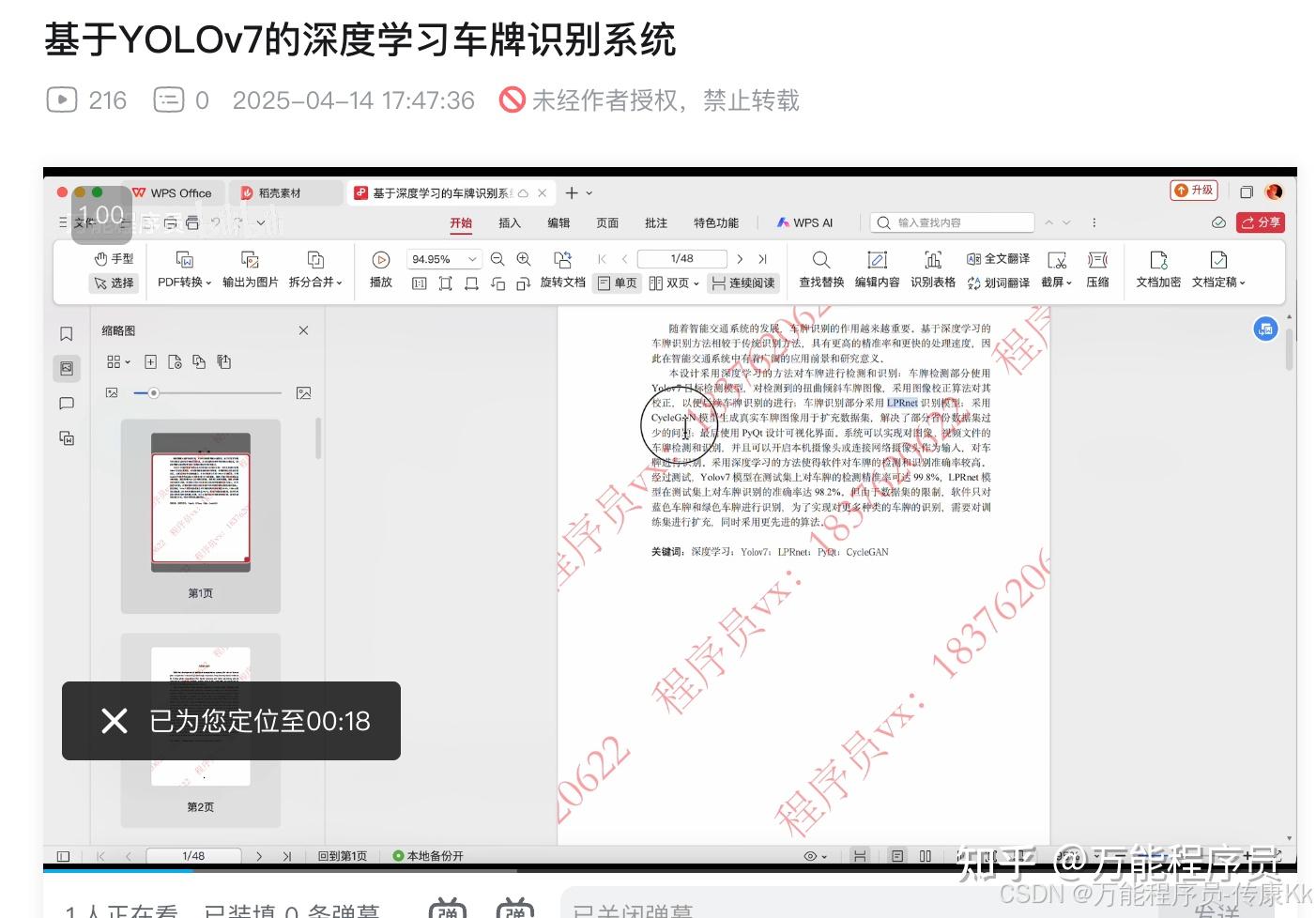Open the PDF转换 dropdown menu
The width and height of the screenshot is (1316, 918).
click(184, 283)
